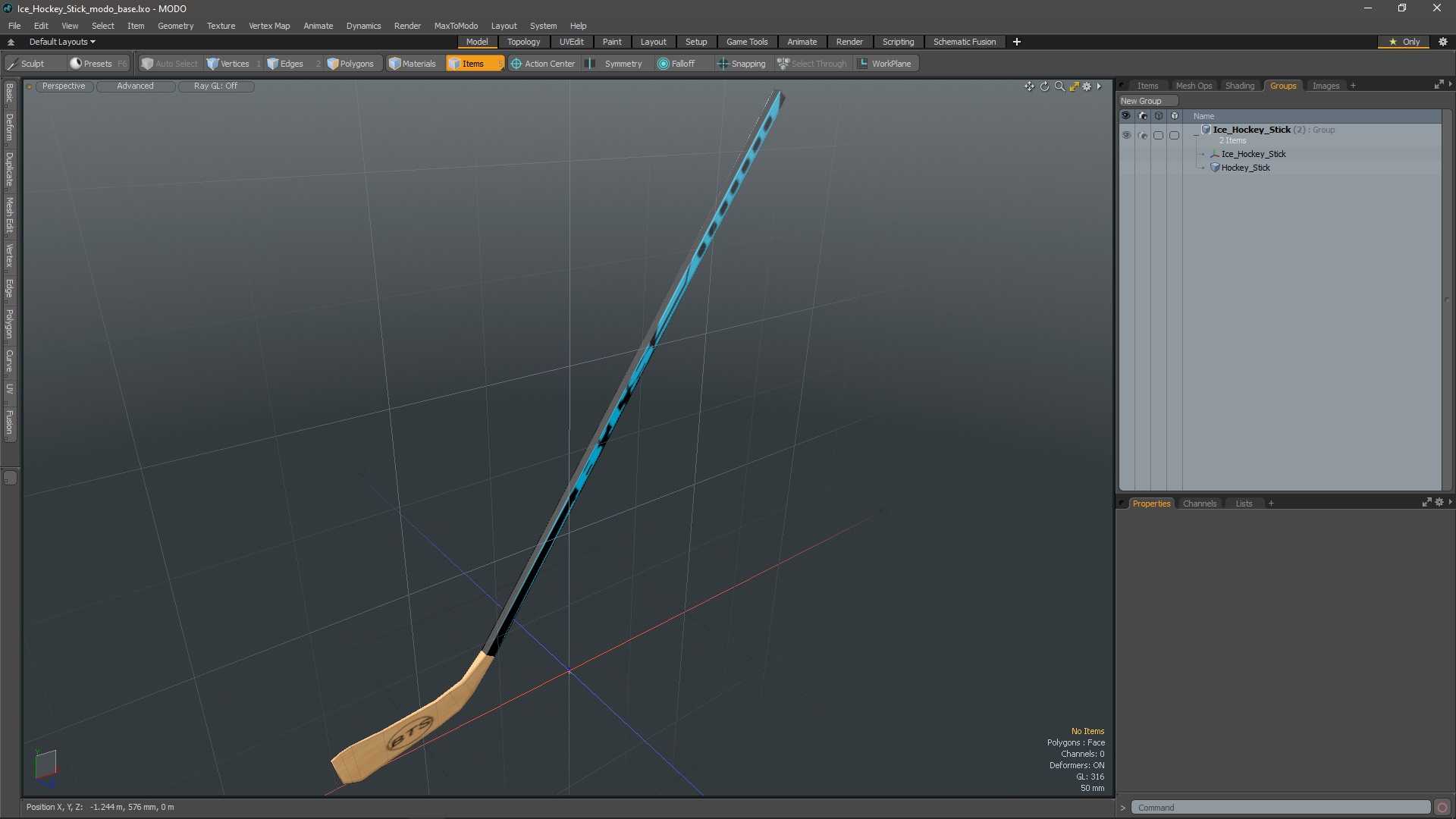This screenshot has width=1456, height=819.
Task: Click the wireframe cube column header in Groups
Action: coord(1159,116)
